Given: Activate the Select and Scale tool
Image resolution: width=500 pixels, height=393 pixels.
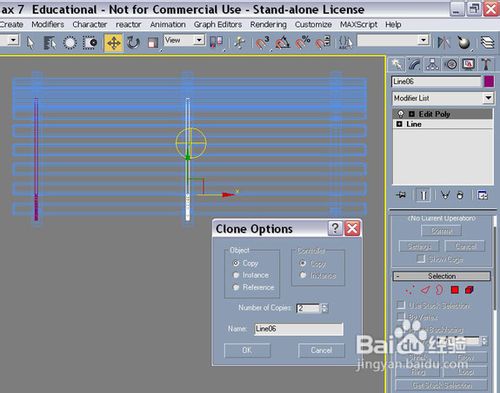Looking at the screenshot, I should click(x=153, y=43).
